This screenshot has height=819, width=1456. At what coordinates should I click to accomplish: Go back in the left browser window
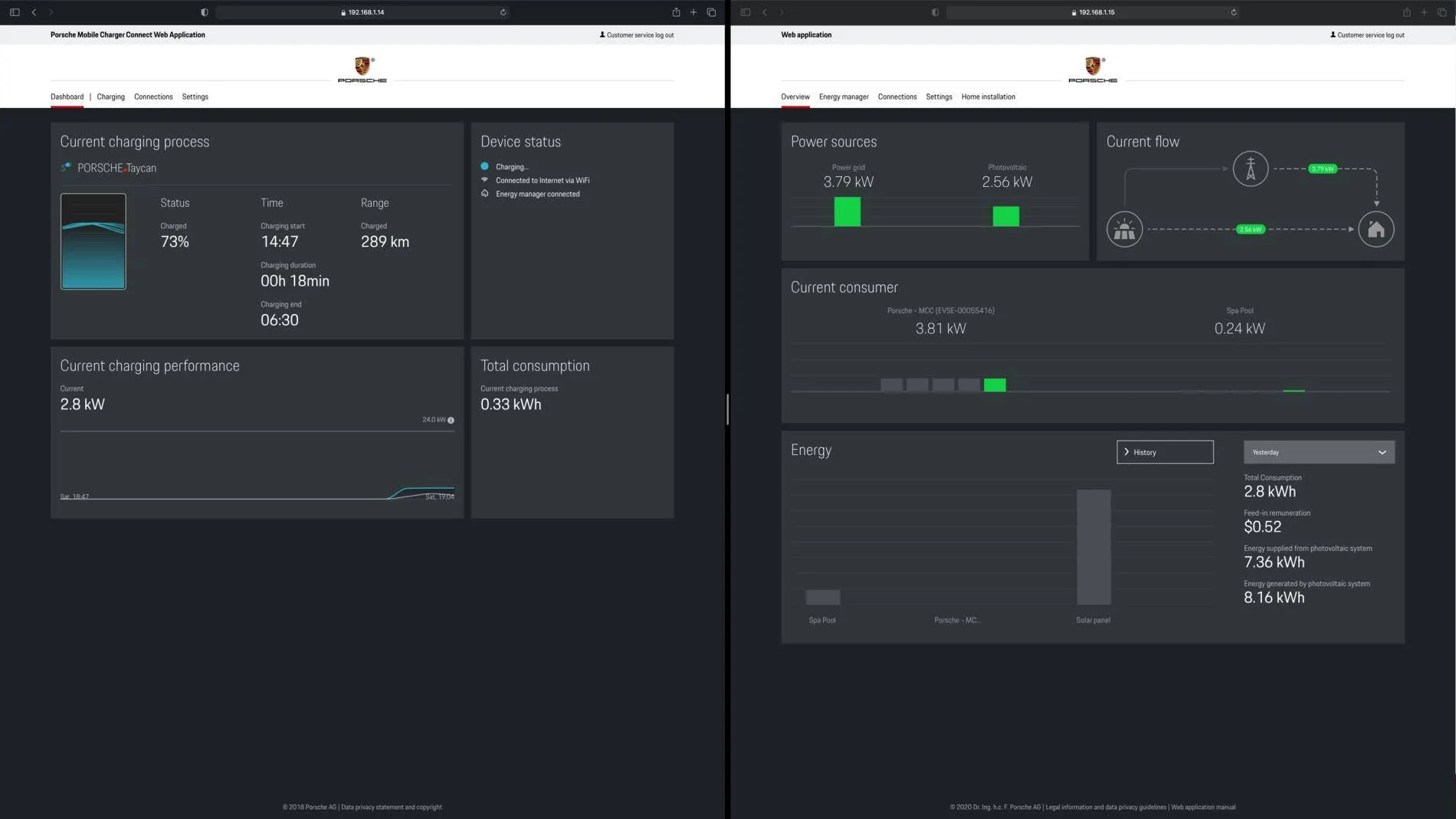tap(34, 12)
